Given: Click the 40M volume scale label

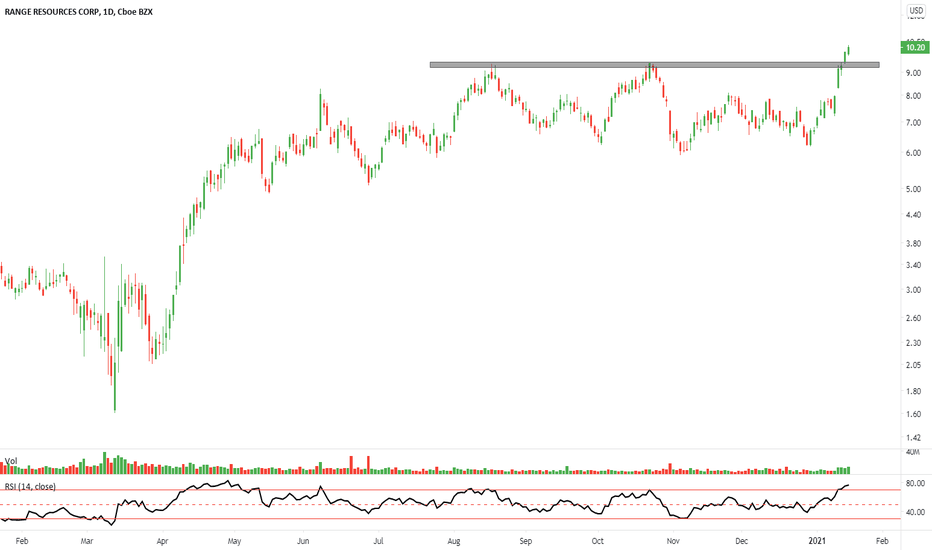Looking at the screenshot, I should 913,452.
